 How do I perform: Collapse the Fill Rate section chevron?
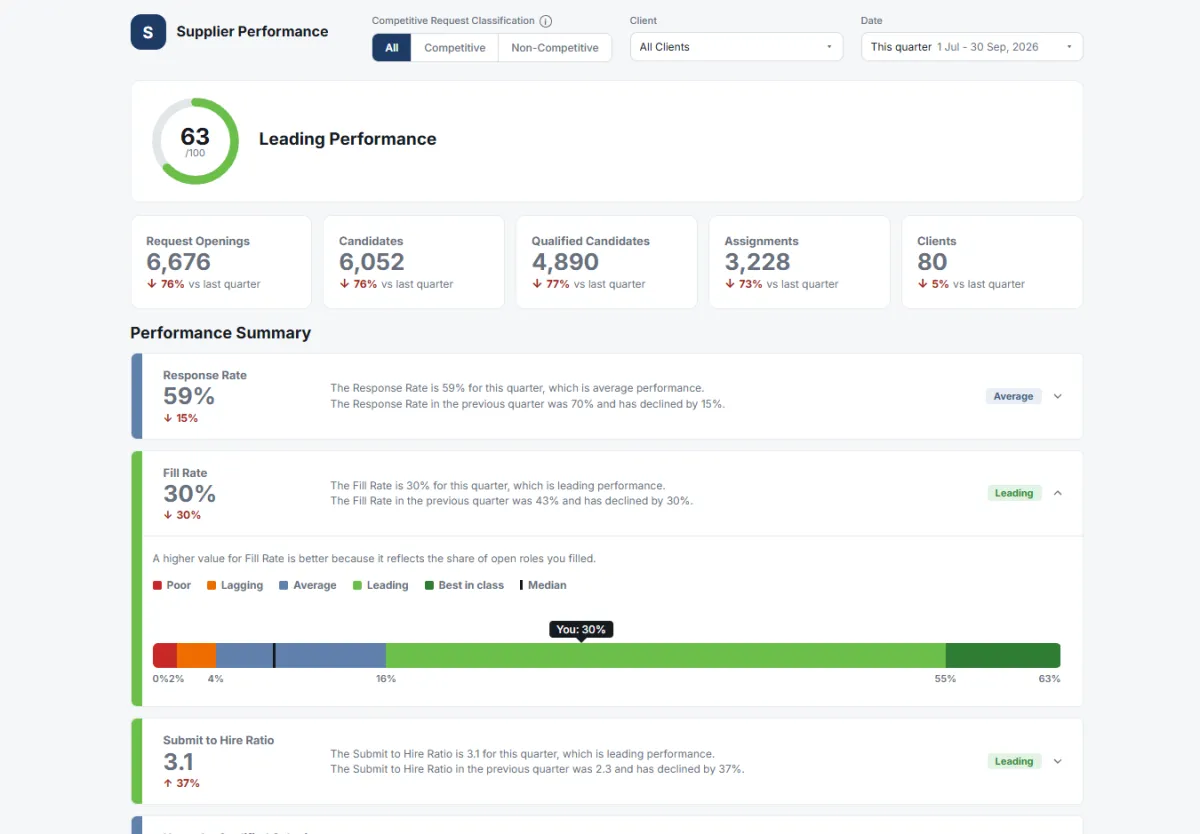1058,493
